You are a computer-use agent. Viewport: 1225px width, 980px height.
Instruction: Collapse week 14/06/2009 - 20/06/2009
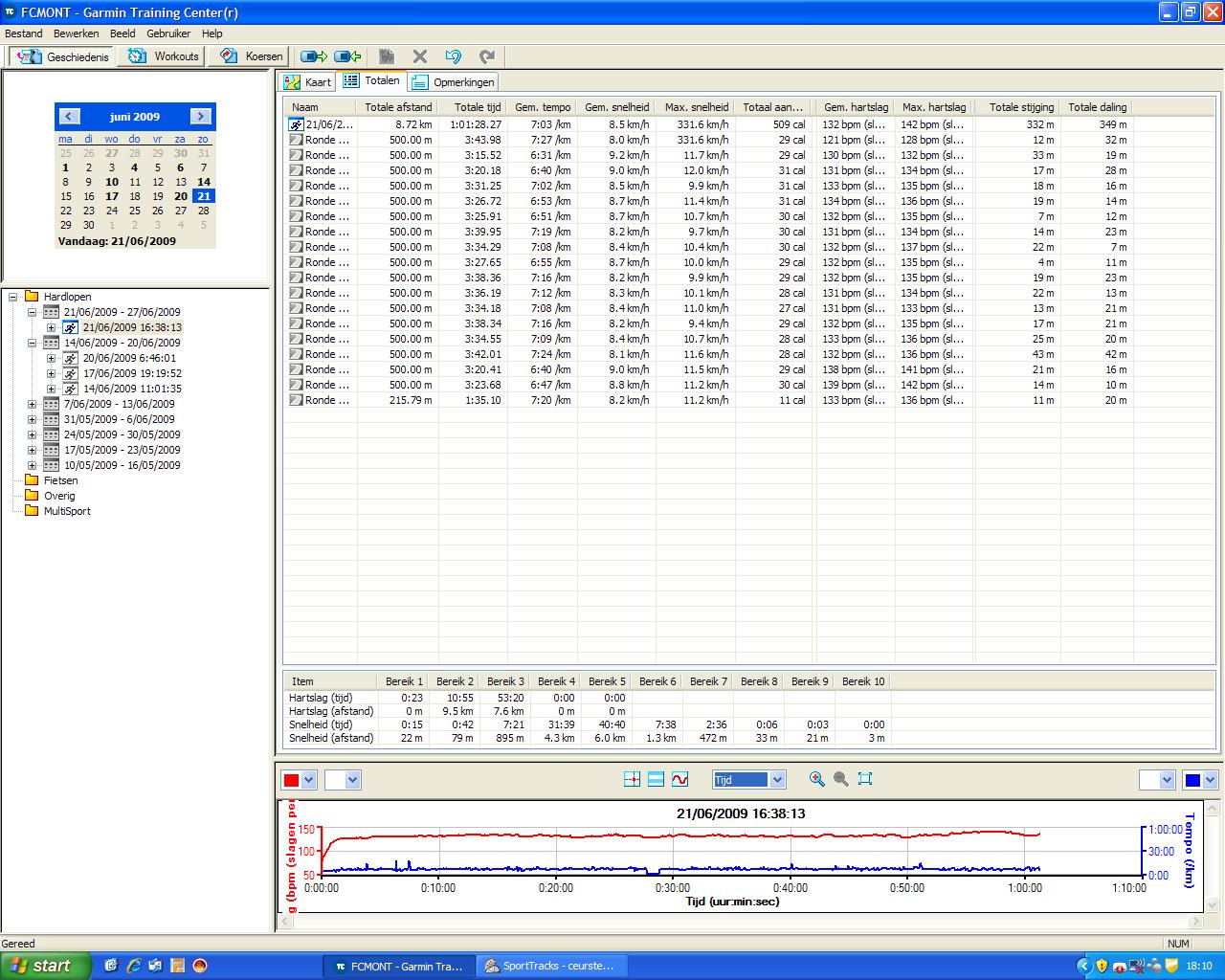click(32, 343)
